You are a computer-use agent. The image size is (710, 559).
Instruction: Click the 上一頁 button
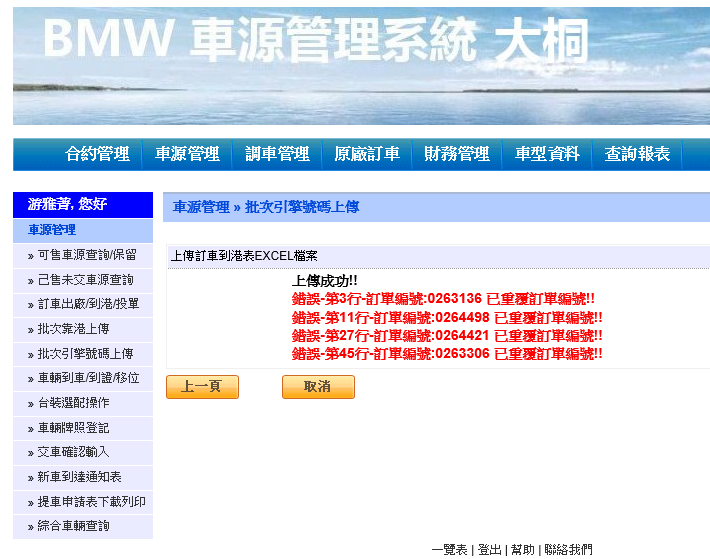click(x=202, y=387)
